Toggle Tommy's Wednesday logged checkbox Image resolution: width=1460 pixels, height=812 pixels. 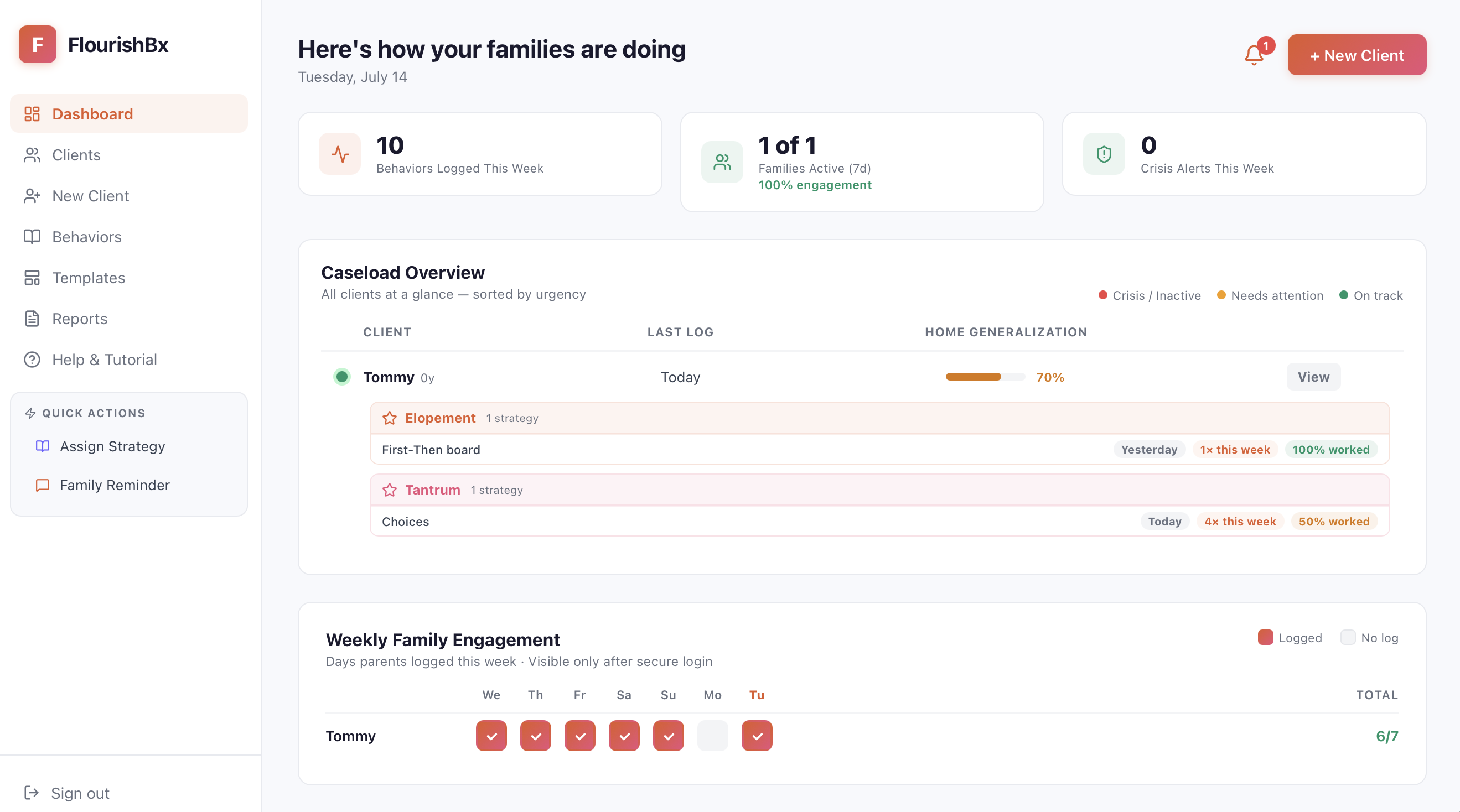click(491, 736)
